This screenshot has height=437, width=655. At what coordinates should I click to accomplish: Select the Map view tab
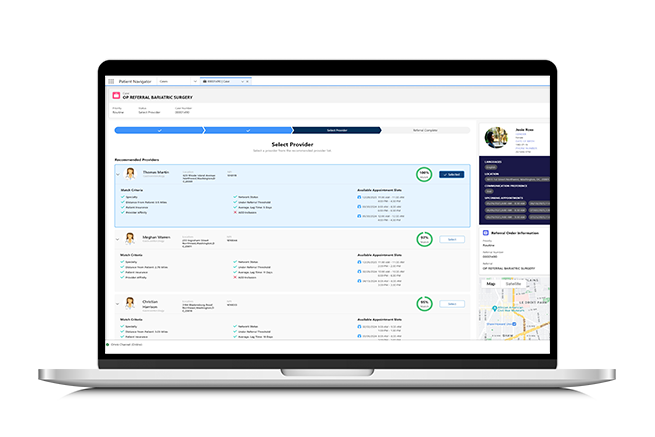pyautogui.click(x=491, y=284)
